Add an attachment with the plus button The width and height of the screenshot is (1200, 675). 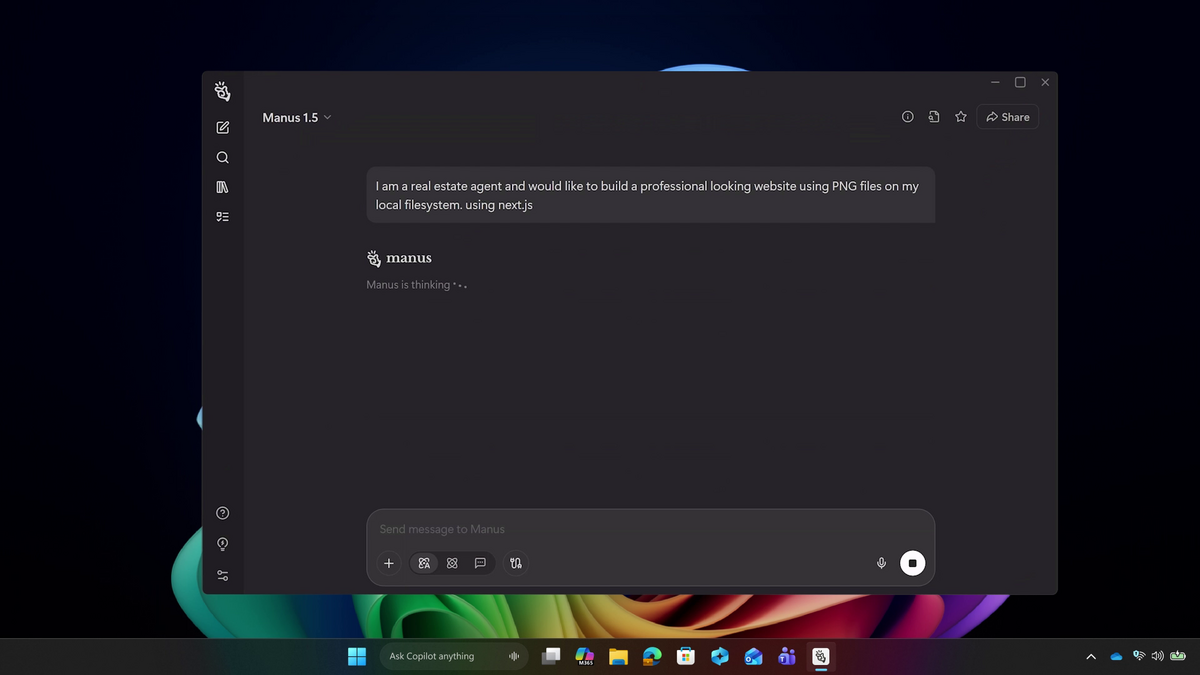[389, 563]
